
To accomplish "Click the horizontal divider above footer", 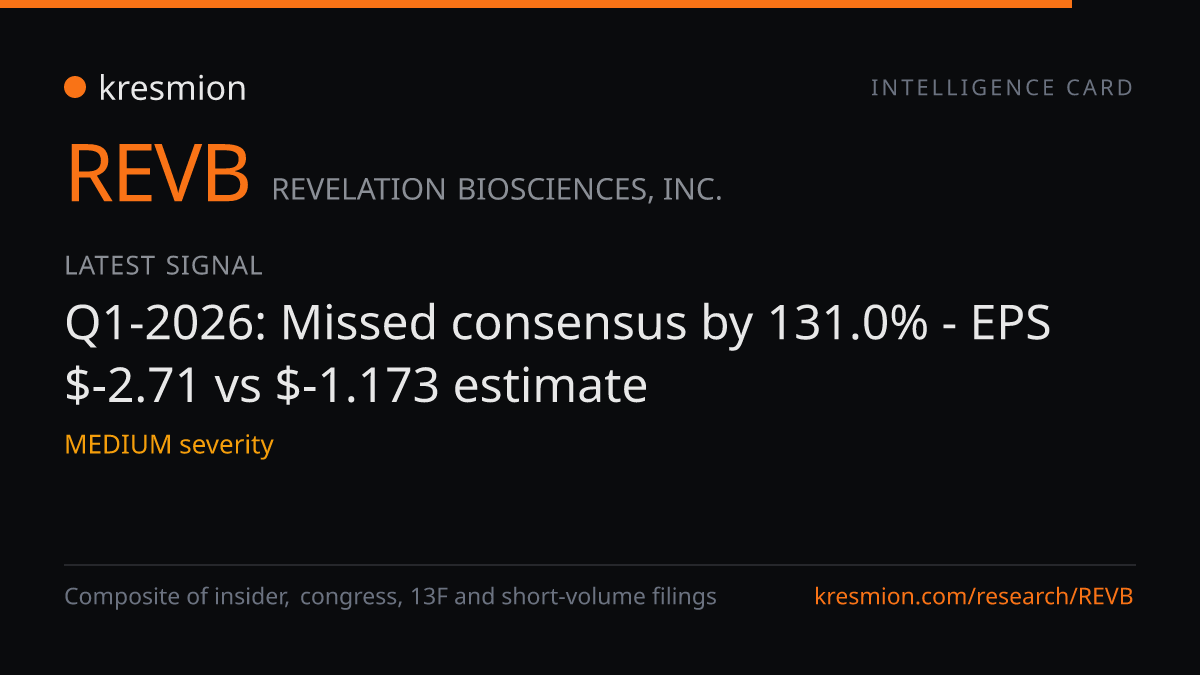I will pyautogui.click(x=600, y=565).
